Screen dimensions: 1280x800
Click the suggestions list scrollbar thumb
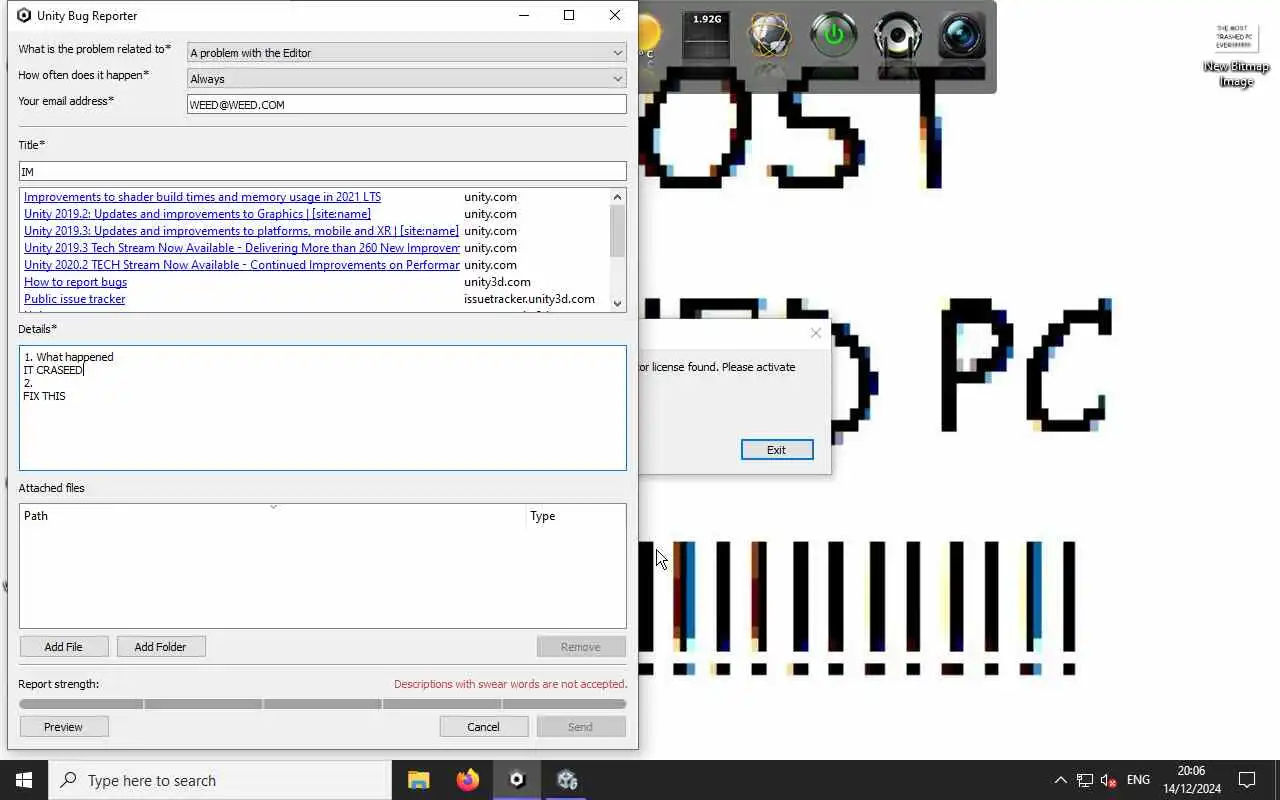pos(617,231)
